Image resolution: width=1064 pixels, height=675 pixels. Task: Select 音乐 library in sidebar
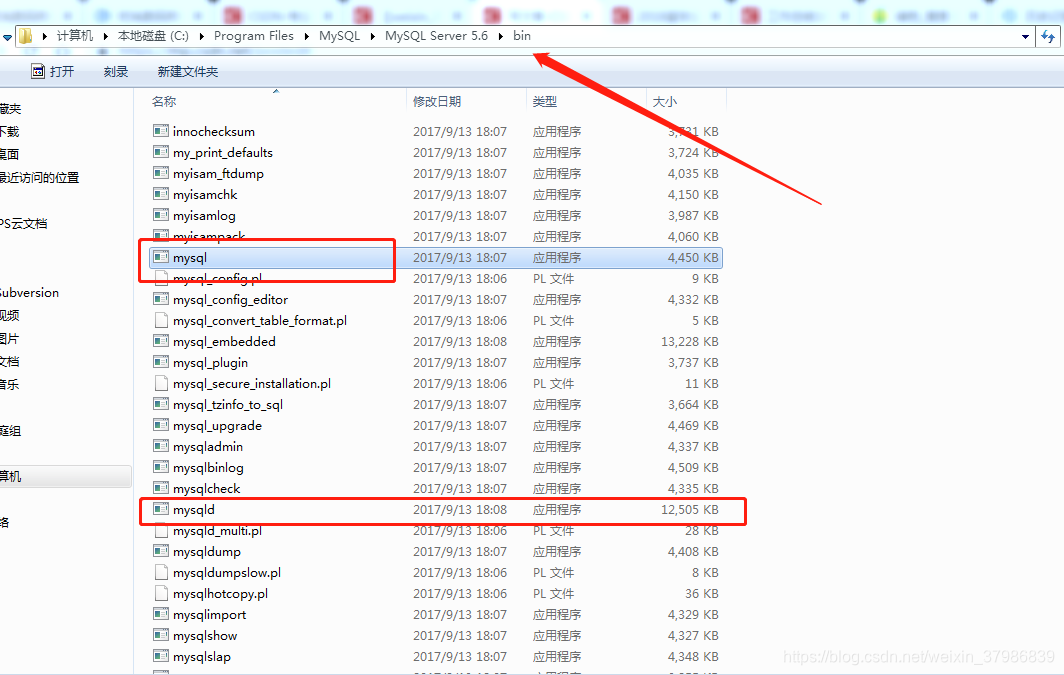10,385
